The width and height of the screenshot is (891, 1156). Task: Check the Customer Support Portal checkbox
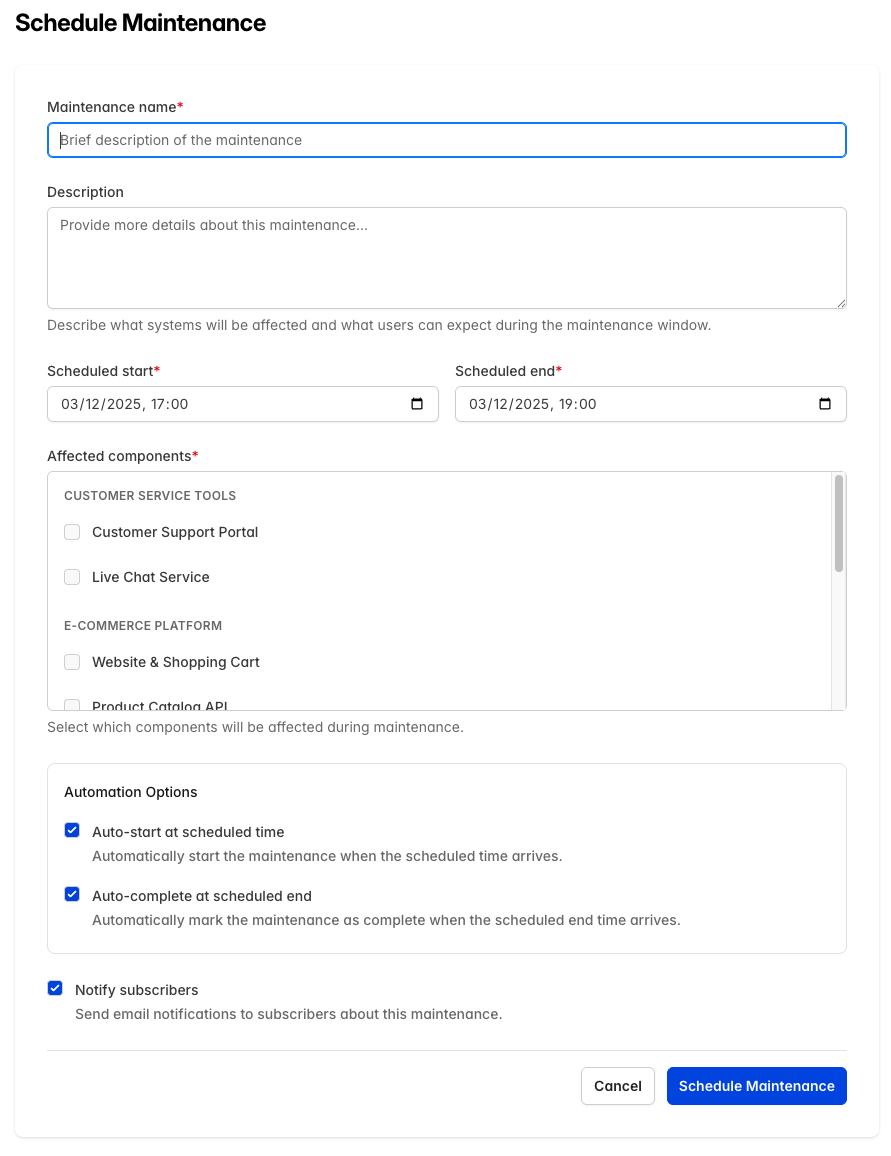(x=72, y=532)
